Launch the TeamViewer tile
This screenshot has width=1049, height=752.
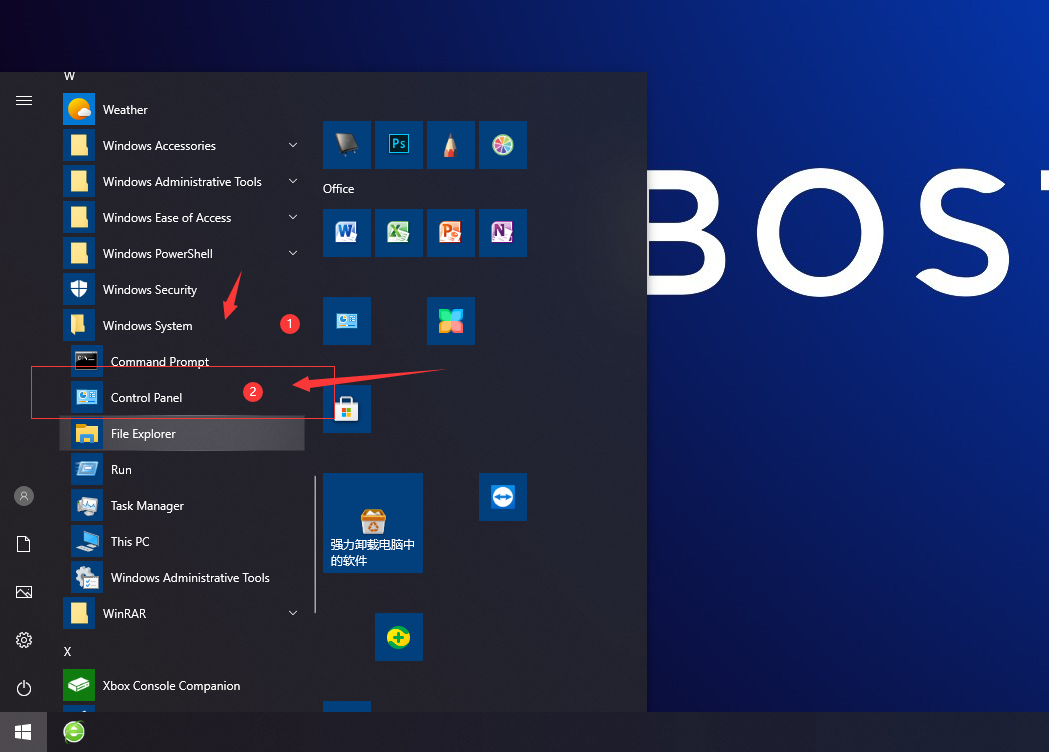tap(503, 497)
